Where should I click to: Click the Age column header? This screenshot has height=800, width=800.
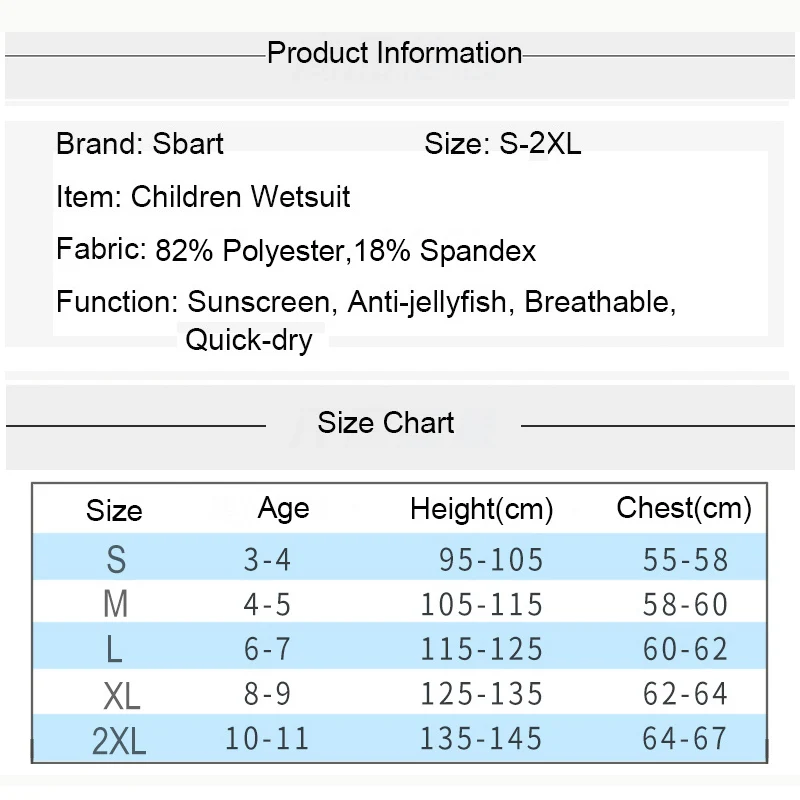(284, 509)
